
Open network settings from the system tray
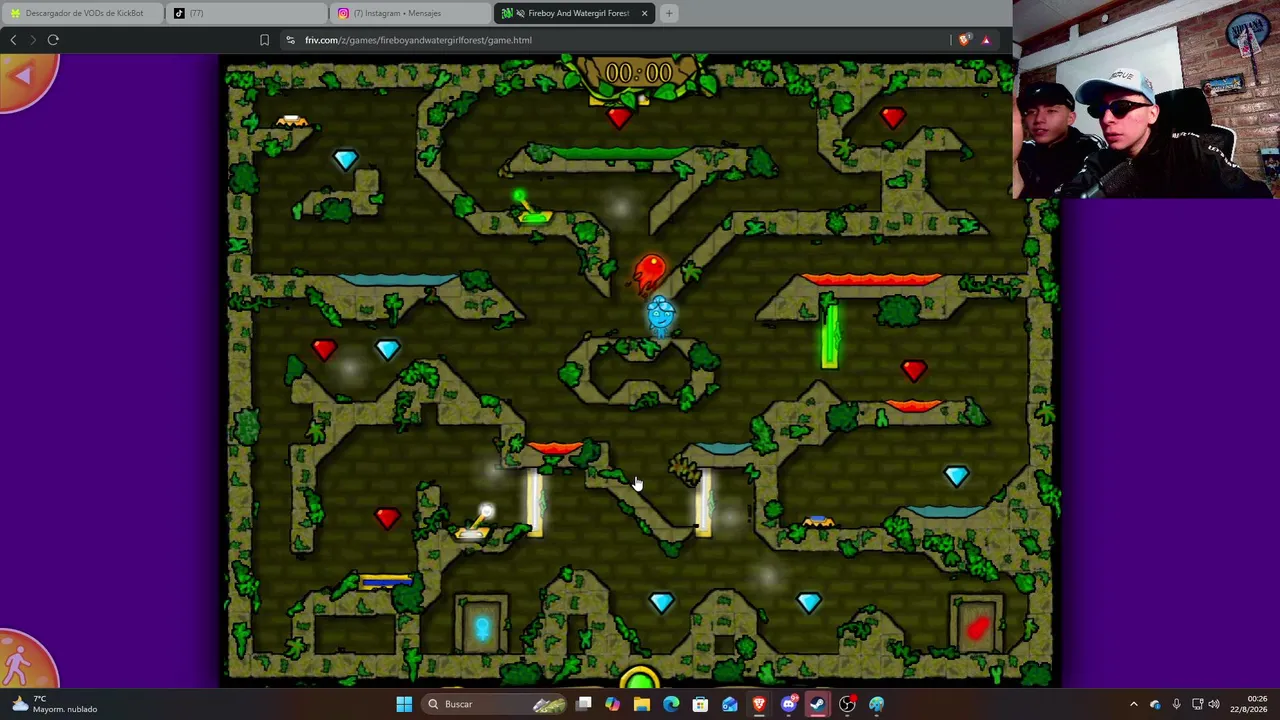(1198, 704)
